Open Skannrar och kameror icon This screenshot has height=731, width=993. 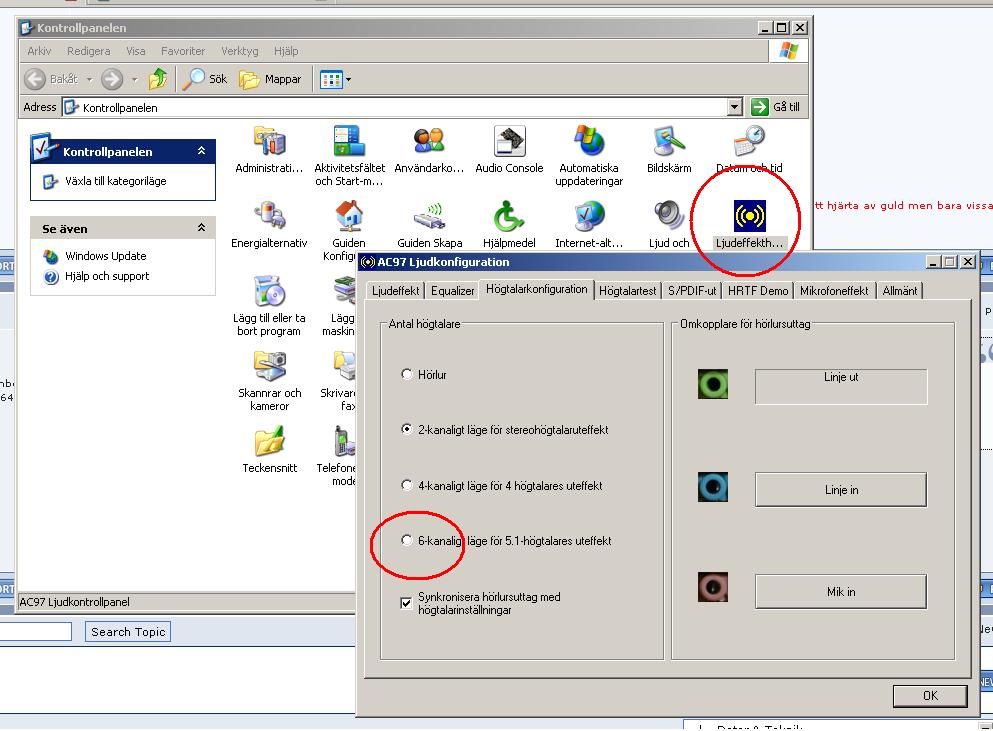click(x=270, y=366)
